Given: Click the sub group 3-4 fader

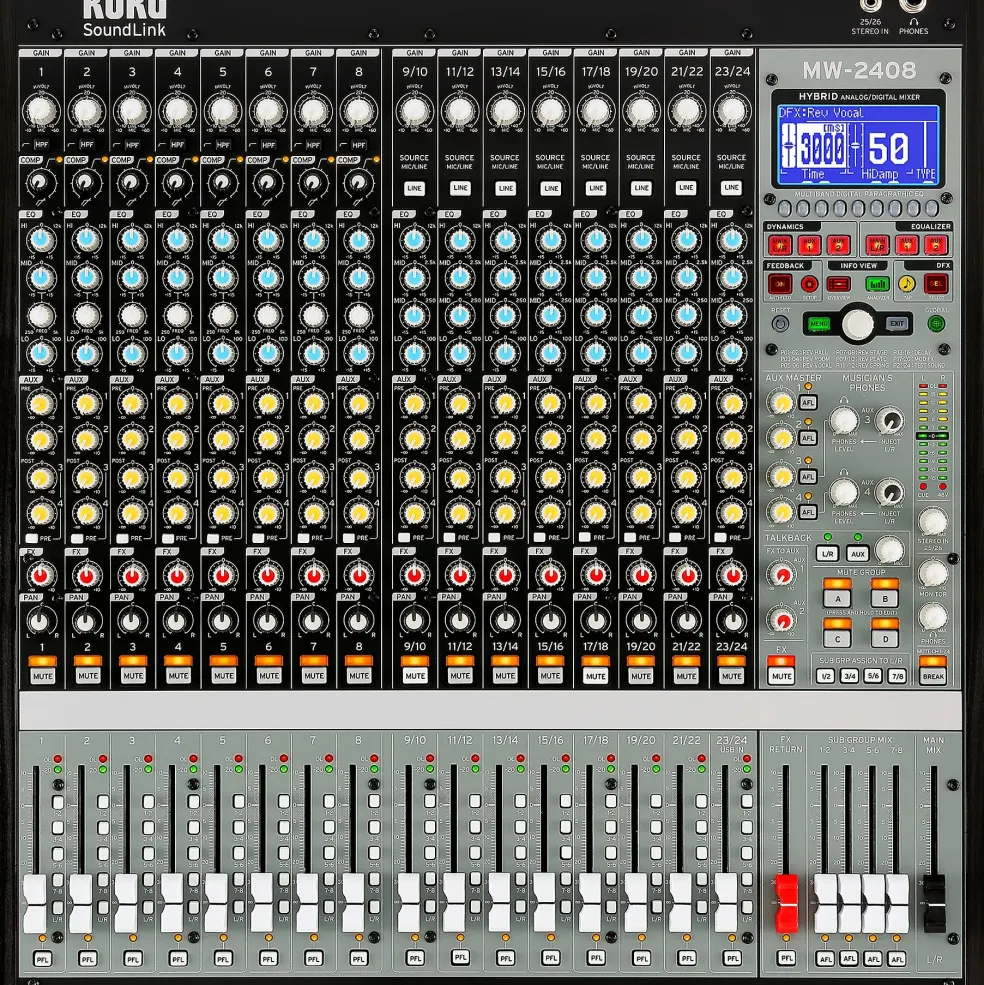Looking at the screenshot, I should (x=849, y=903).
